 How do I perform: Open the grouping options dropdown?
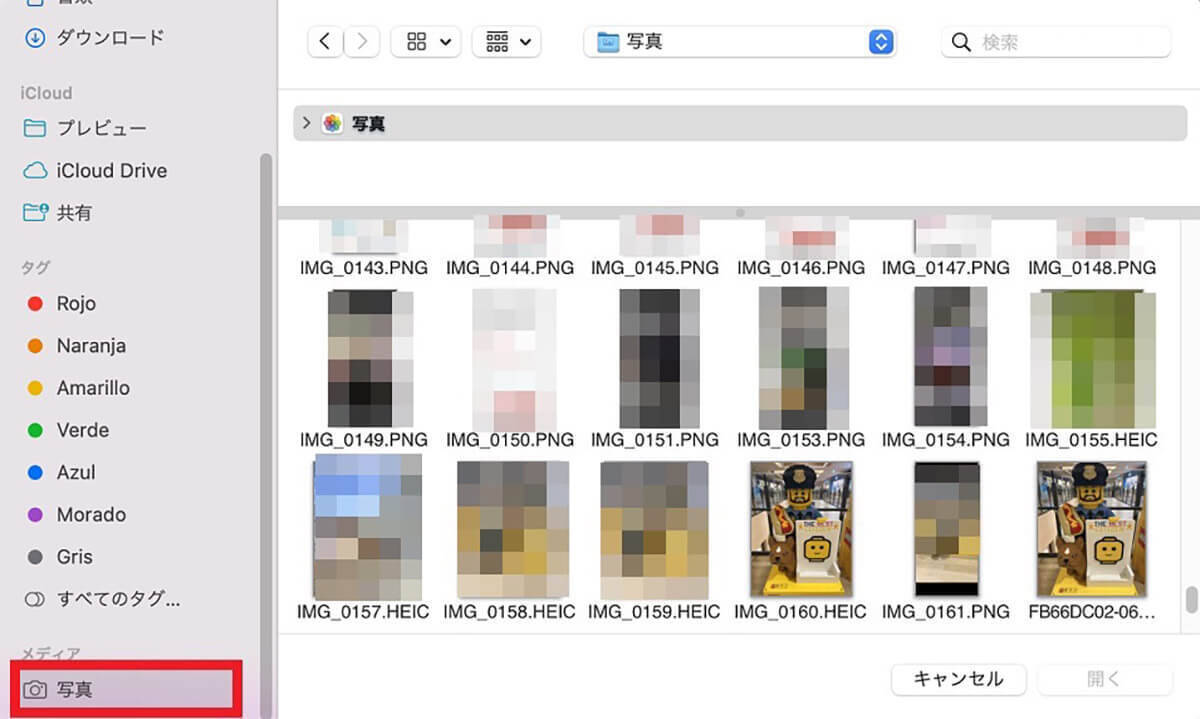506,42
